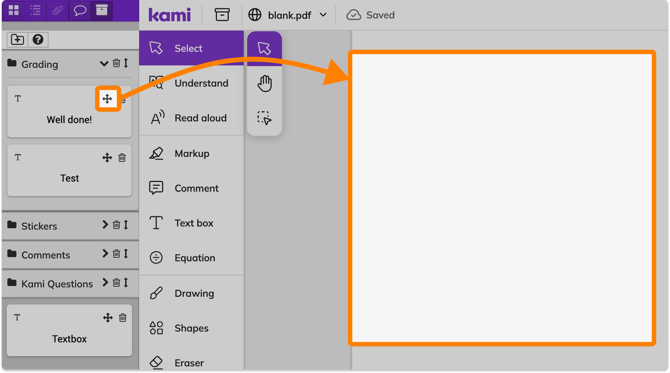Select the archive box tab icon
Viewport: 670px width, 373px height.
pyautogui.click(x=102, y=10)
